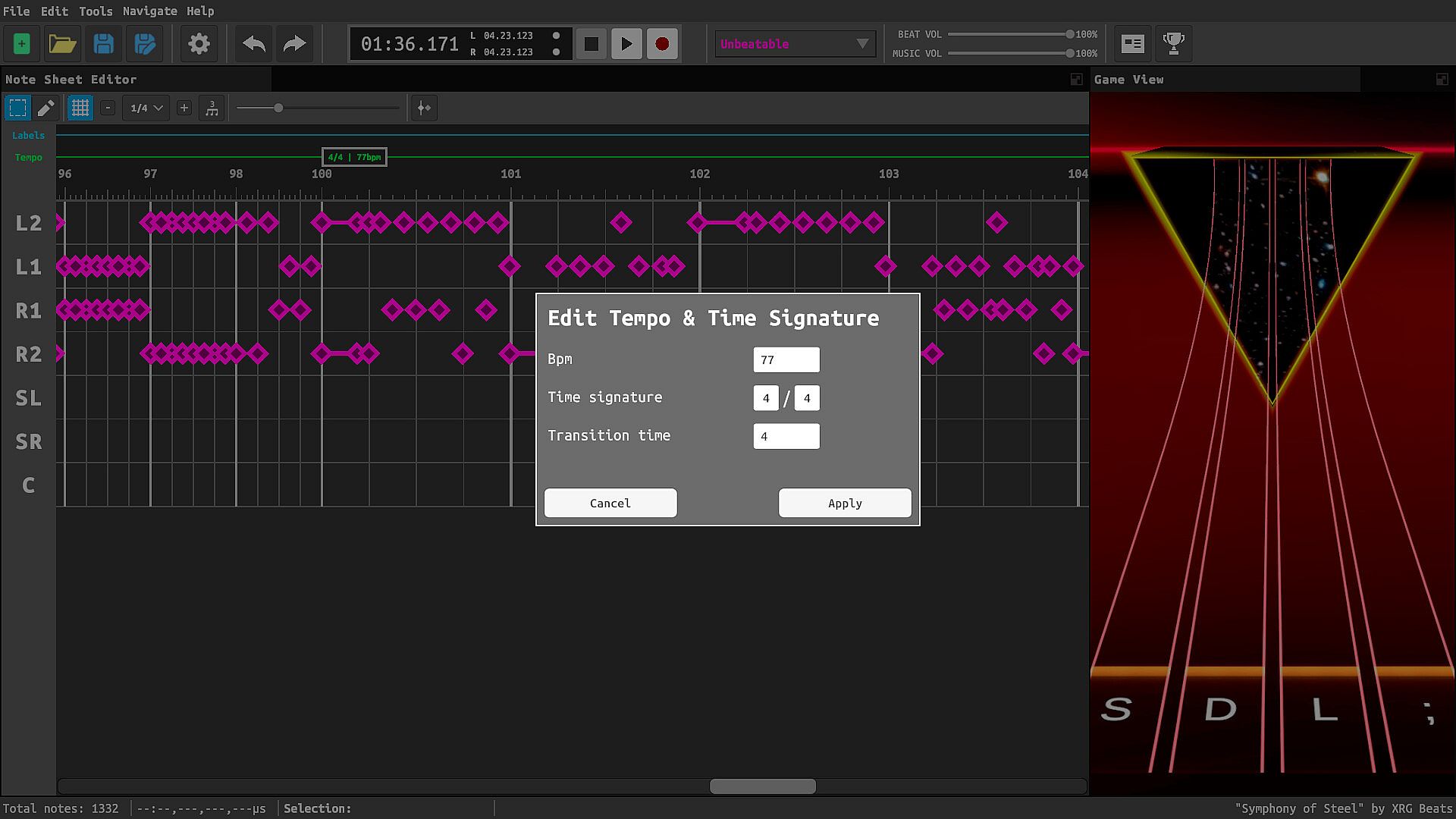
Task: Select the pencil draw tool
Action: pyautogui.click(x=46, y=108)
